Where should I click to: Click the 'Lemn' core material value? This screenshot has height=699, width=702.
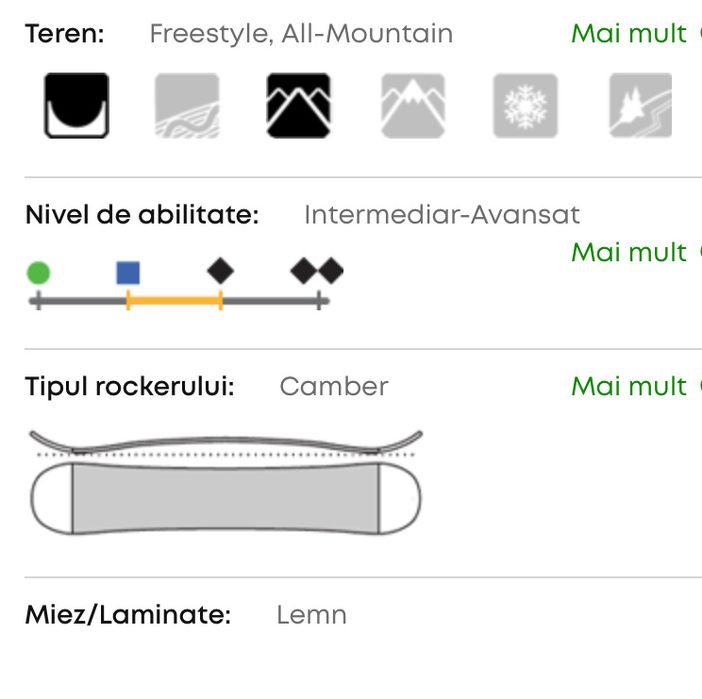pyautogui.click(x=311, y=614)
